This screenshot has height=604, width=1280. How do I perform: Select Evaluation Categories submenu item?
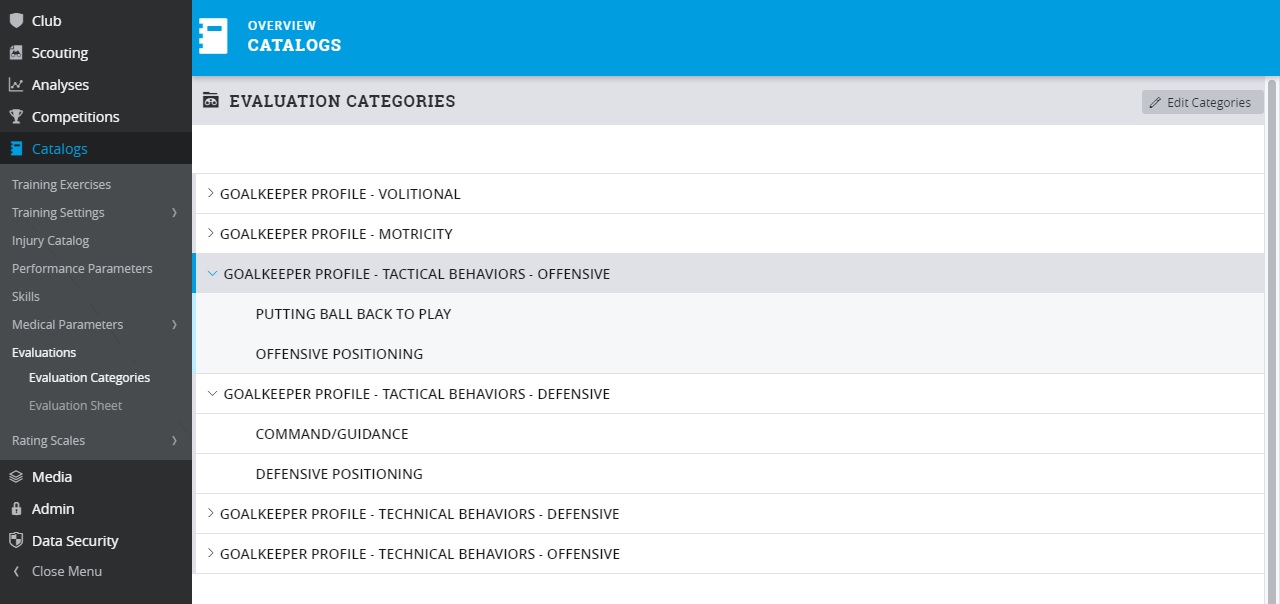tap(89, 378)
